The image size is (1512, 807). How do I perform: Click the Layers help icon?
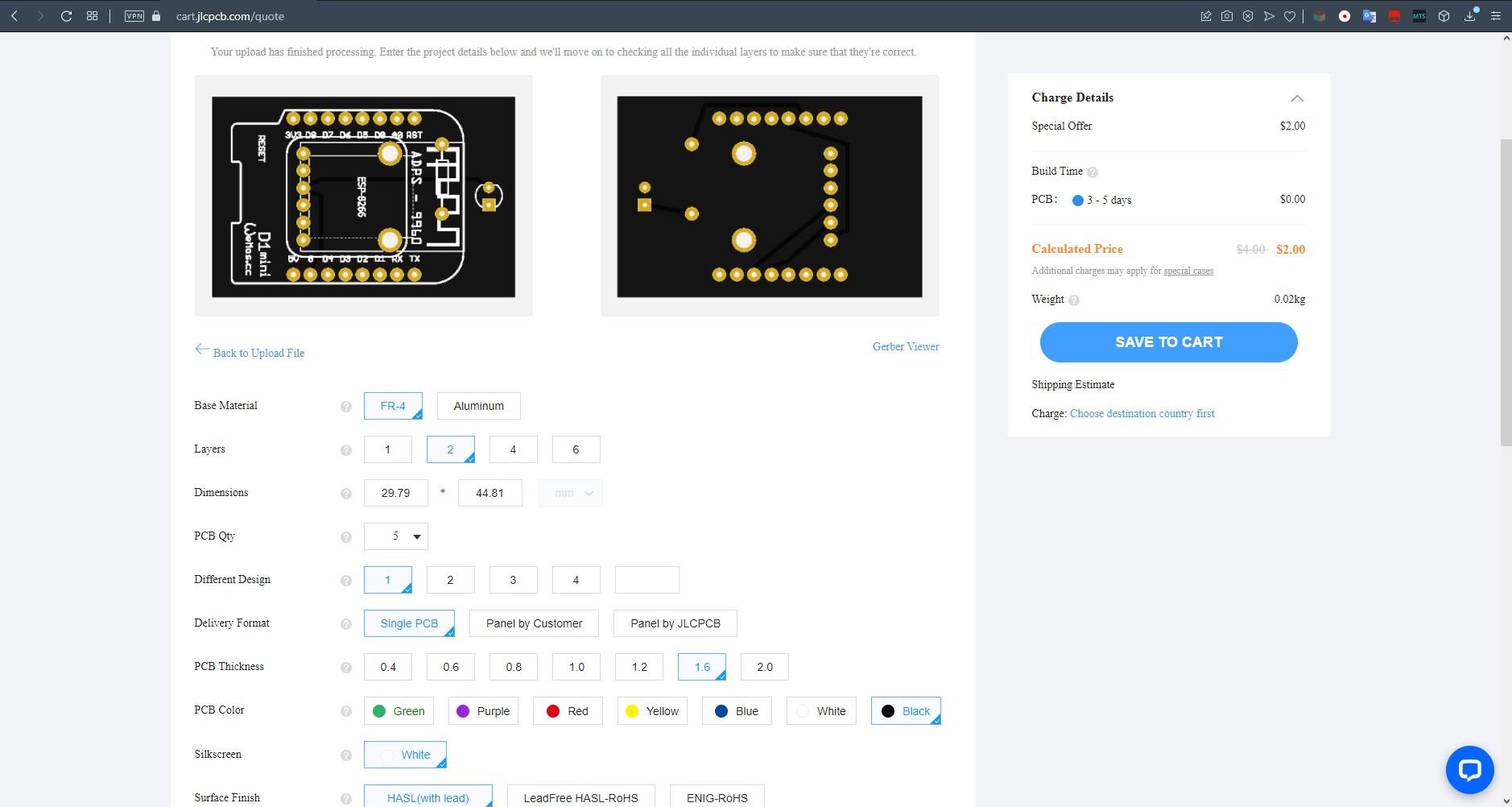click(x=345, y=450)
